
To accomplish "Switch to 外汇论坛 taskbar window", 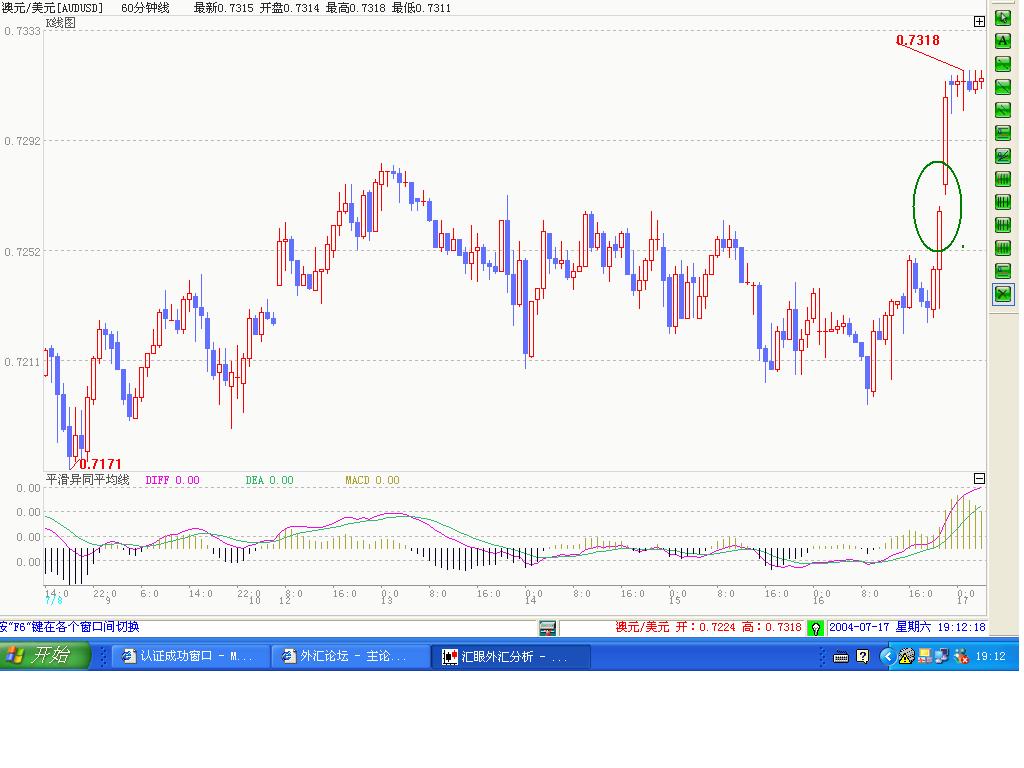I will [x=350, y=656].
